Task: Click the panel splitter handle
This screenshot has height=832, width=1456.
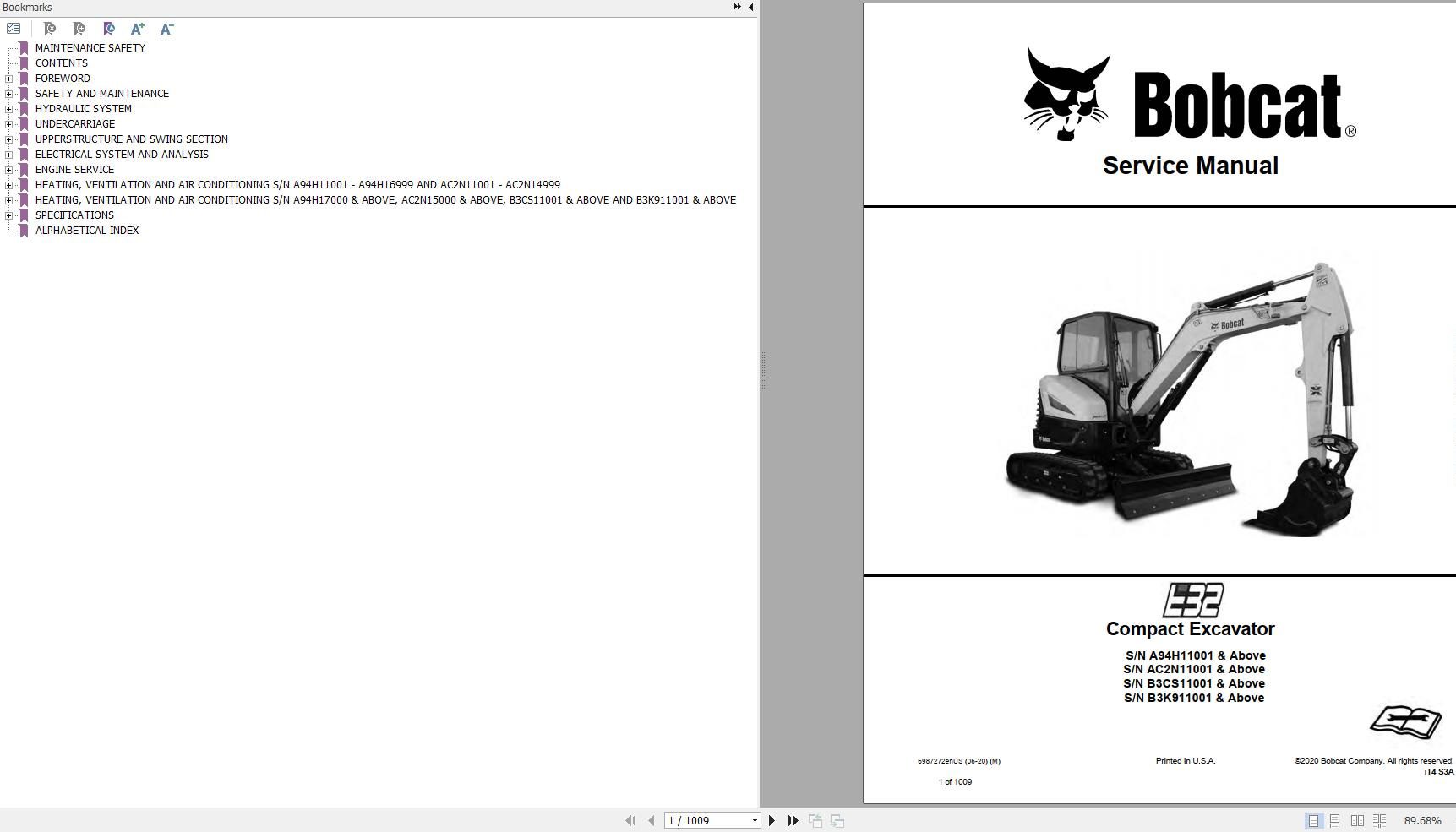Action: (763, 371)
